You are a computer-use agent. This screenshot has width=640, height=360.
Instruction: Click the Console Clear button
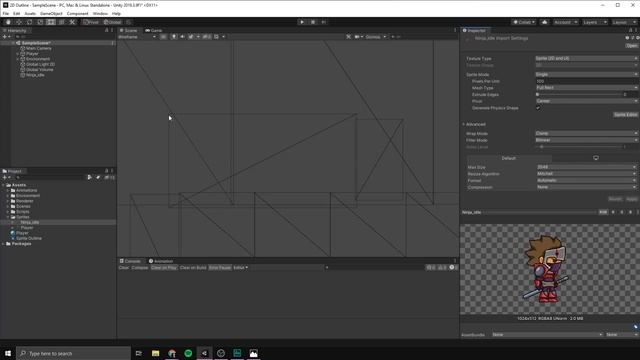tap(124, 268)
